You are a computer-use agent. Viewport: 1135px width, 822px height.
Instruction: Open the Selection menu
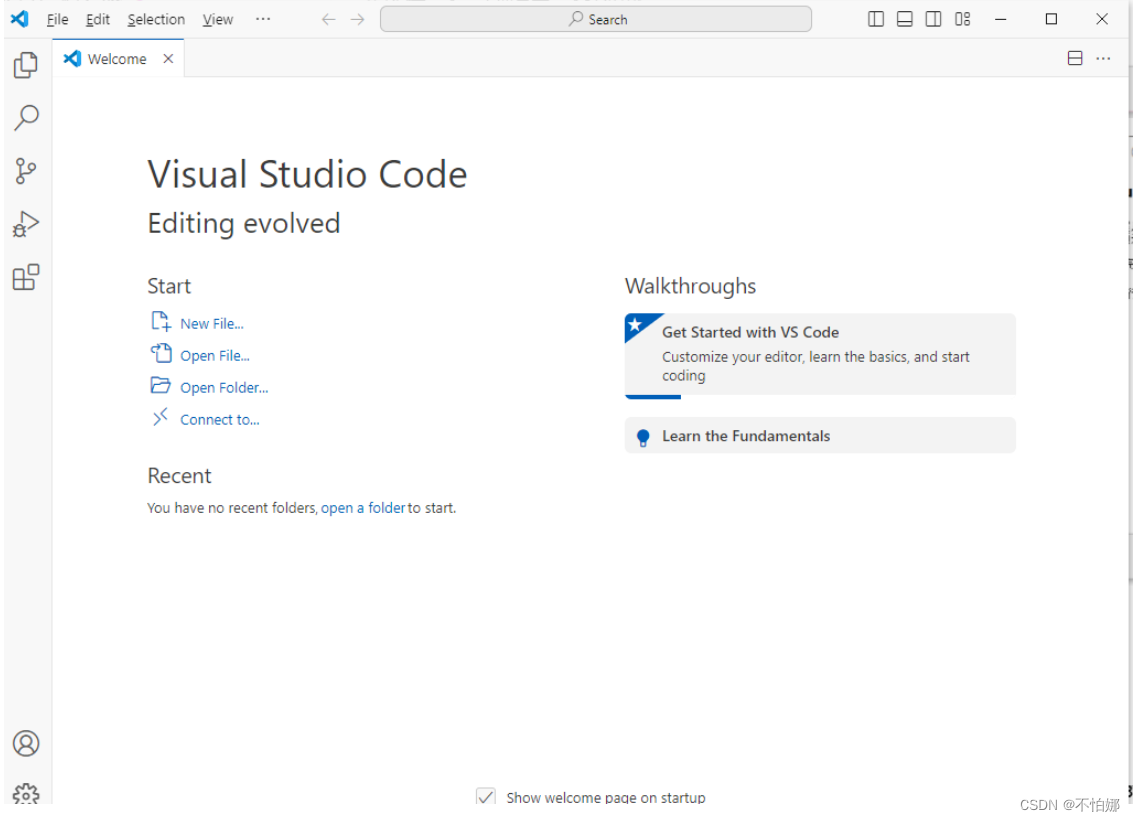[x=156, y=20]
